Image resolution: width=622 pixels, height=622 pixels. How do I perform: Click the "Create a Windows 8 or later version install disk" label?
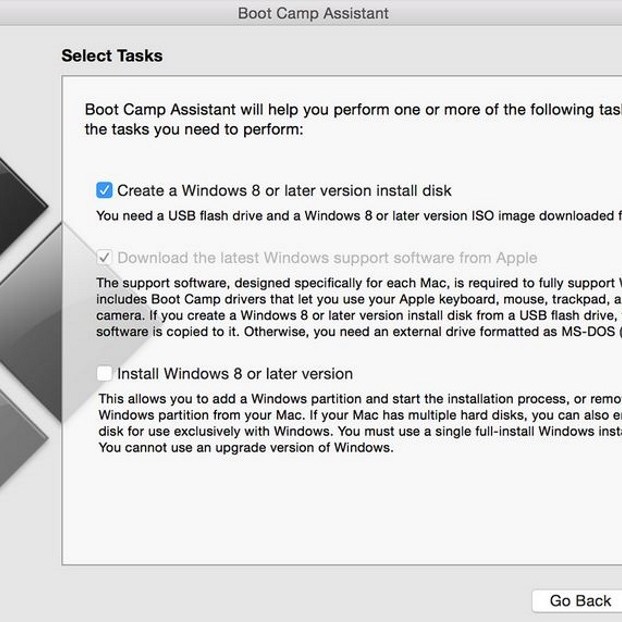[x=284, y=190]
